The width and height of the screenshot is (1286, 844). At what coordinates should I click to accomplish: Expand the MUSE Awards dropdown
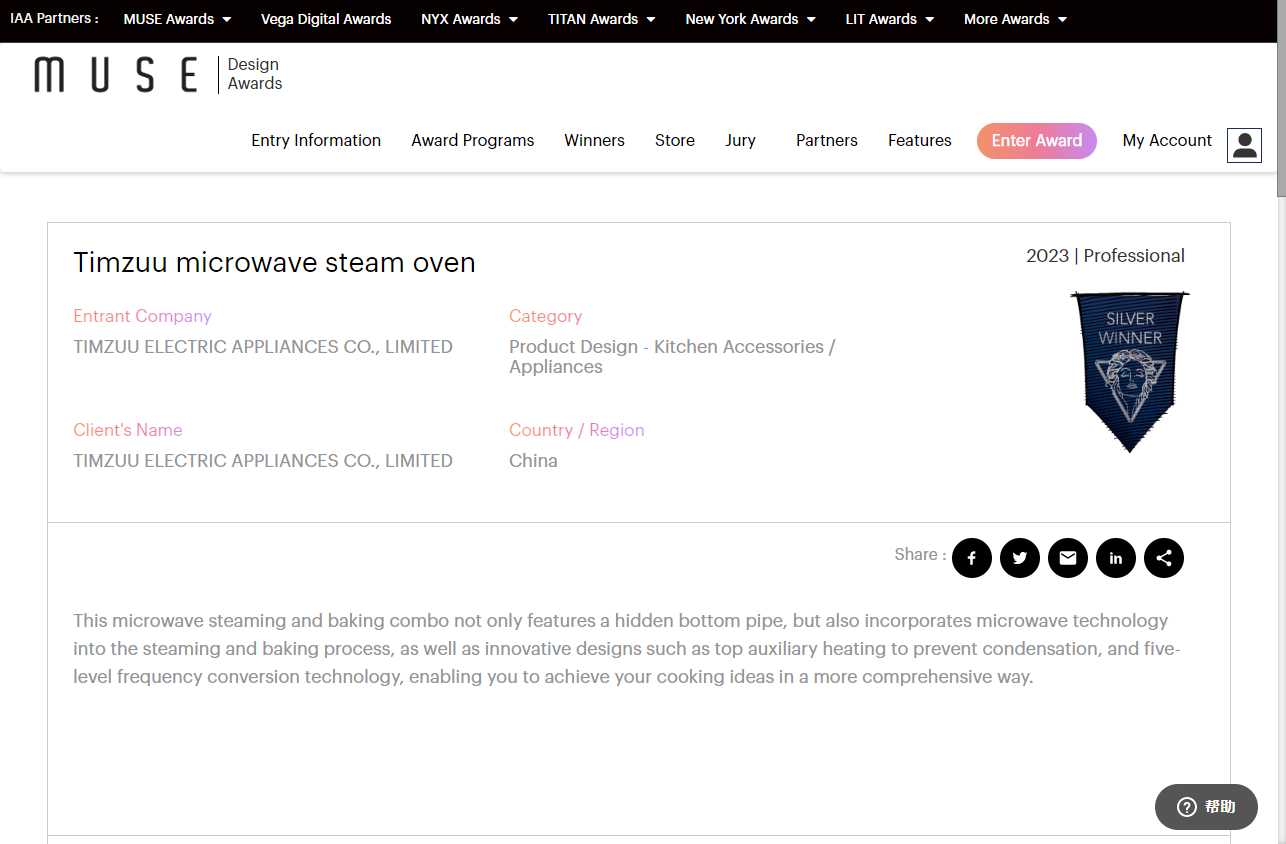pos(177,19)
